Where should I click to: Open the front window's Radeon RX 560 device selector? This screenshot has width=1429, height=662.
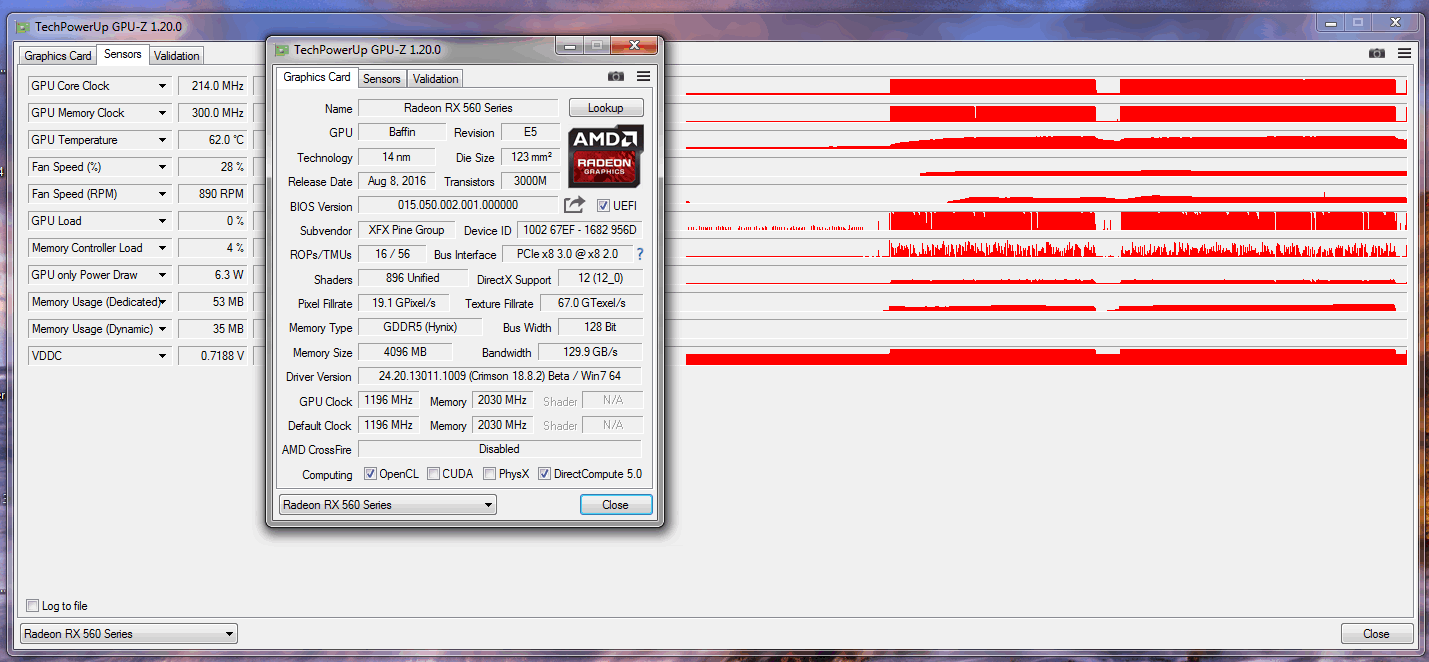point(387,505)
